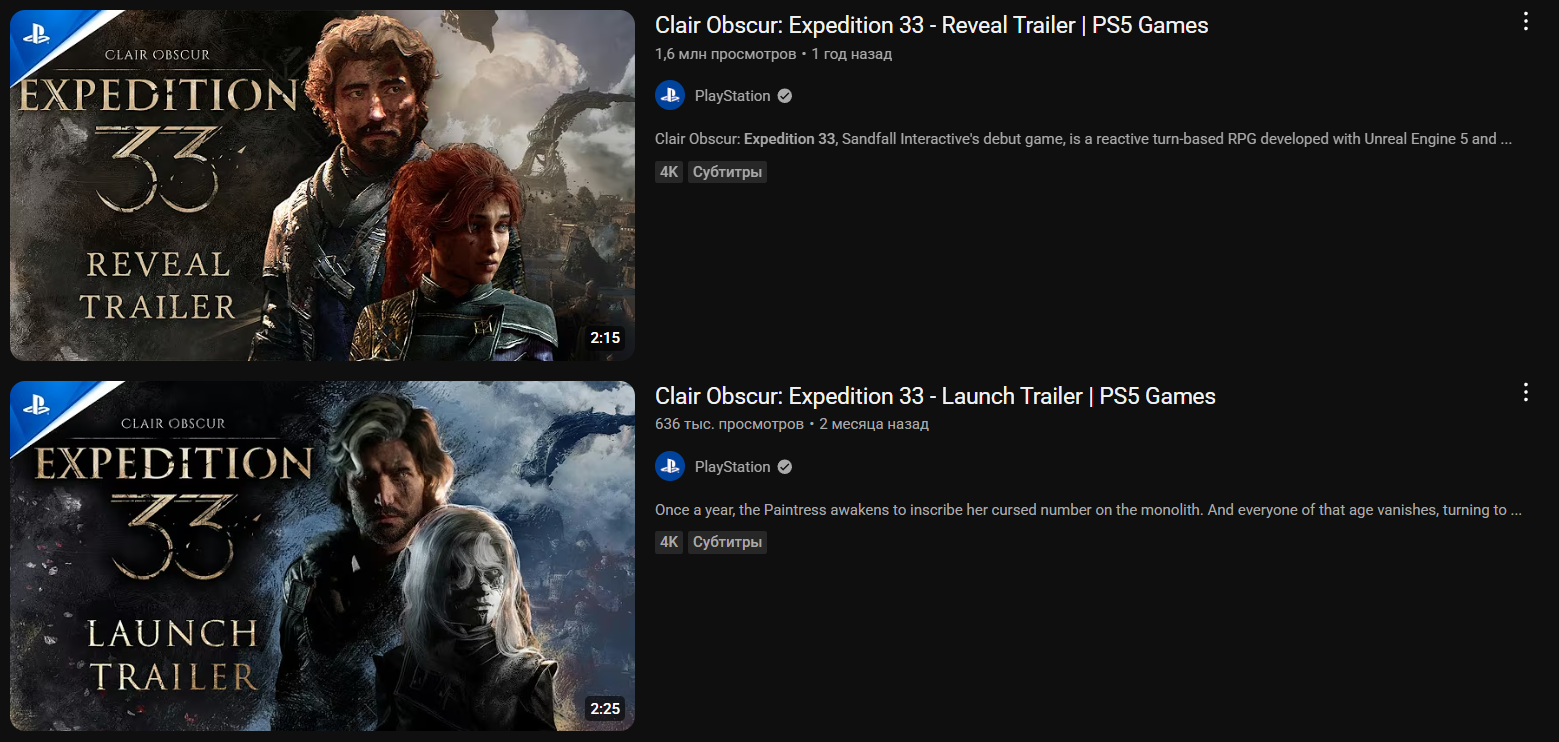This screenshot has width=1559, height=742.
Task: Click '2 месяца назад' upload date
Action: [874, 424]
